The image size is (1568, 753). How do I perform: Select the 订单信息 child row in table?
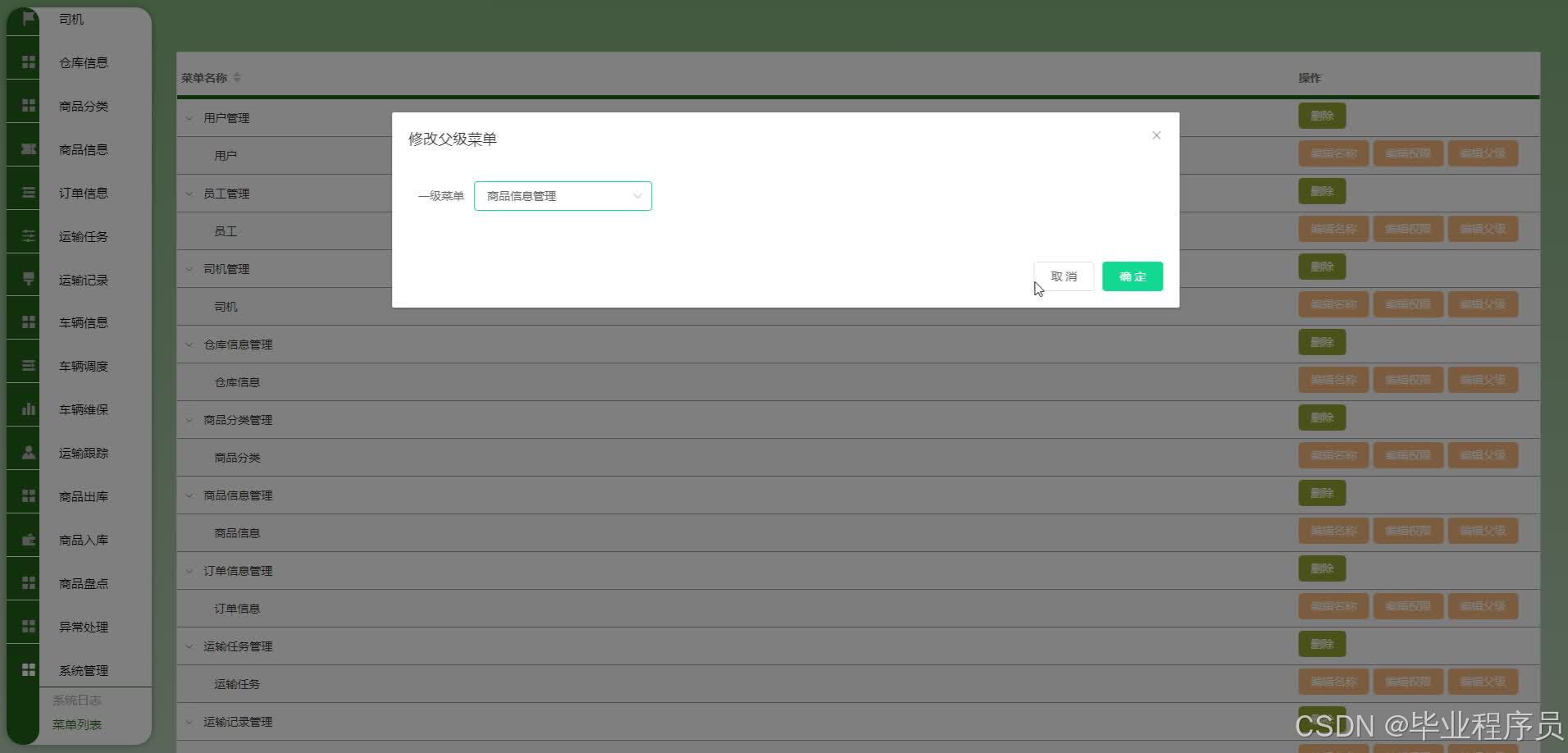click(237, 609)
